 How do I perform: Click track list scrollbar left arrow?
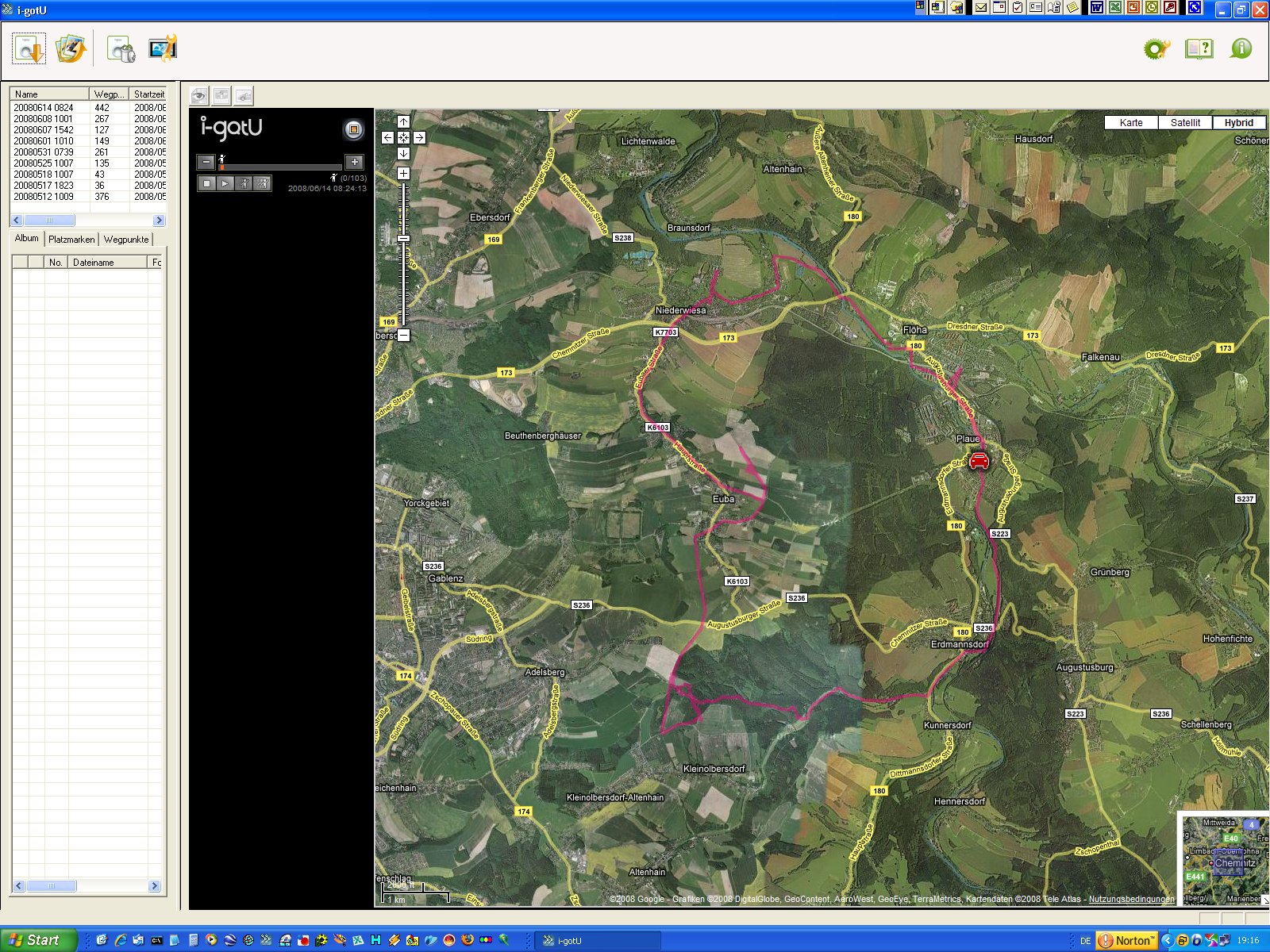(x=17, y=221)
